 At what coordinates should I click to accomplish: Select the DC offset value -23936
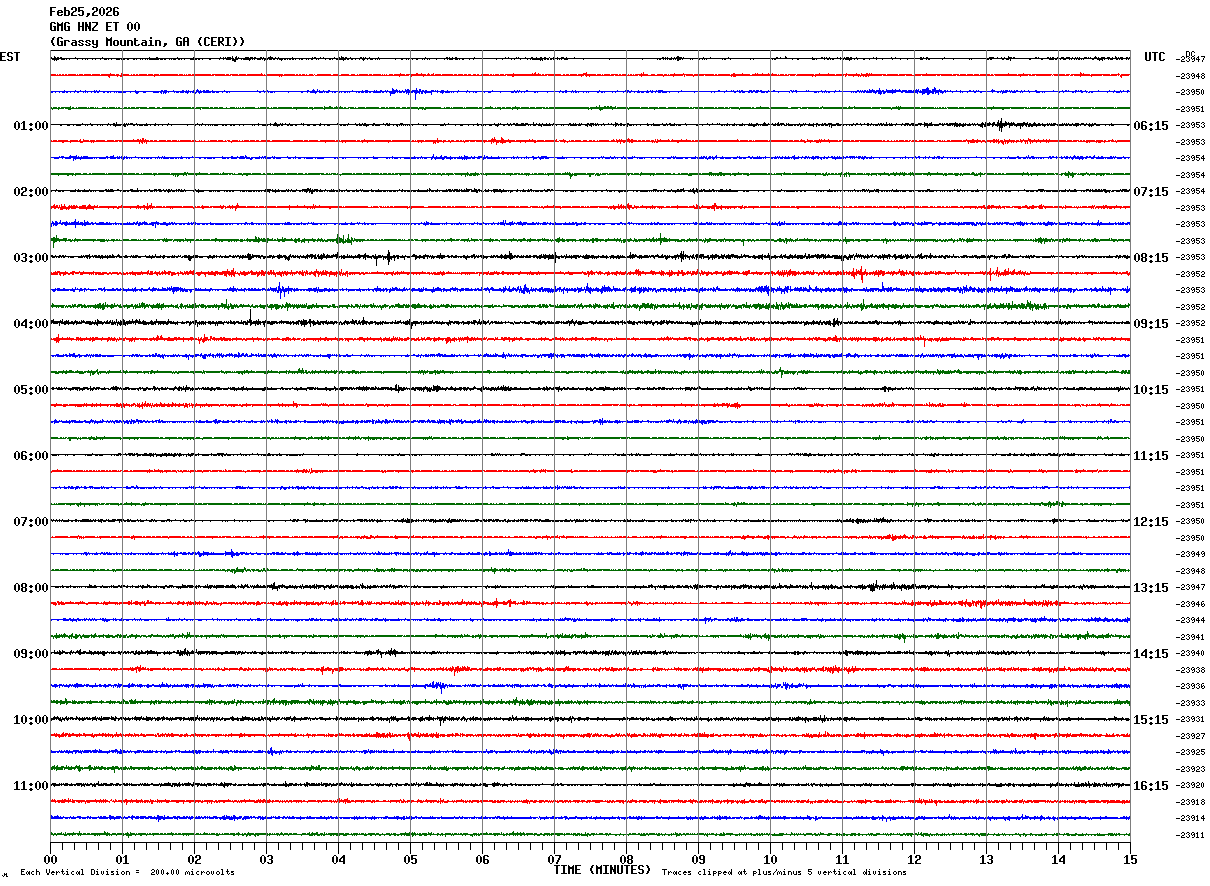[1191, 687]
